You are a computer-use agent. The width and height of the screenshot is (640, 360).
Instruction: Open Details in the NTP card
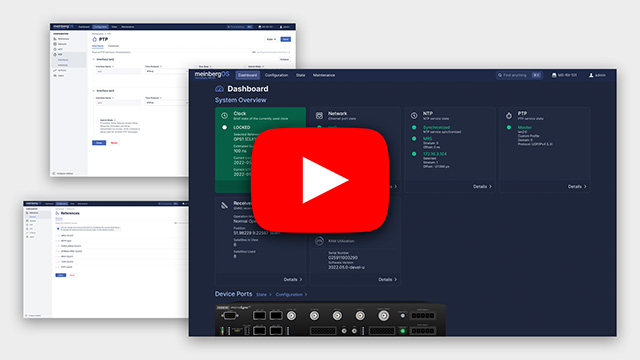click(x=482, y=187)
